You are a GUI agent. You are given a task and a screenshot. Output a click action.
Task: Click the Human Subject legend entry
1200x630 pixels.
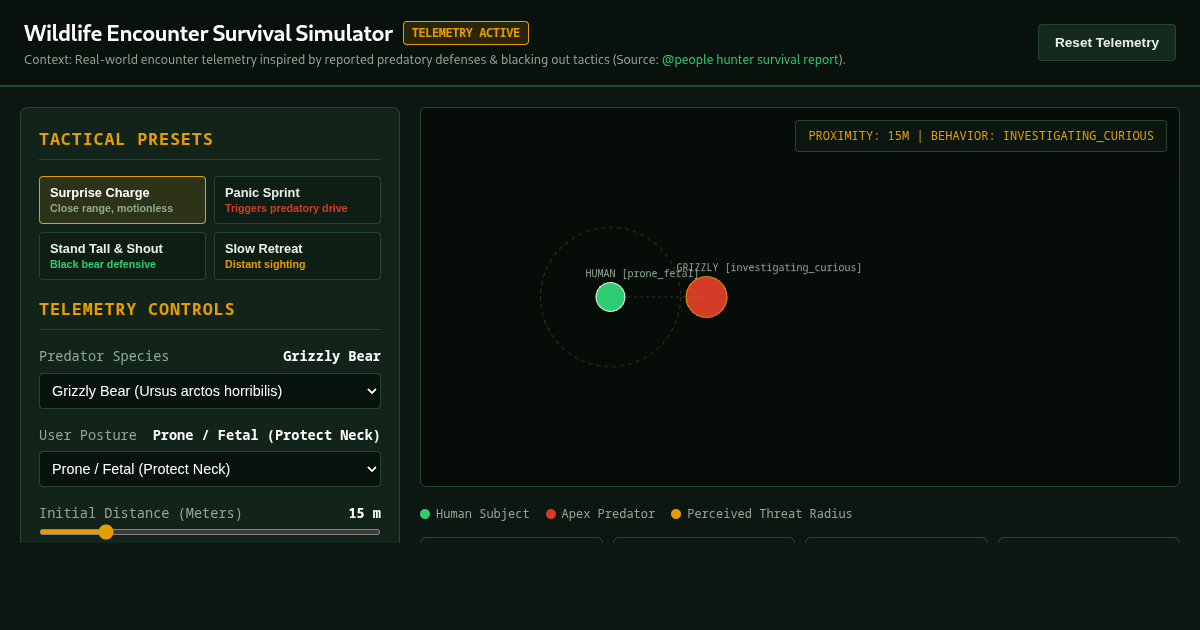[x=475, y=514]
